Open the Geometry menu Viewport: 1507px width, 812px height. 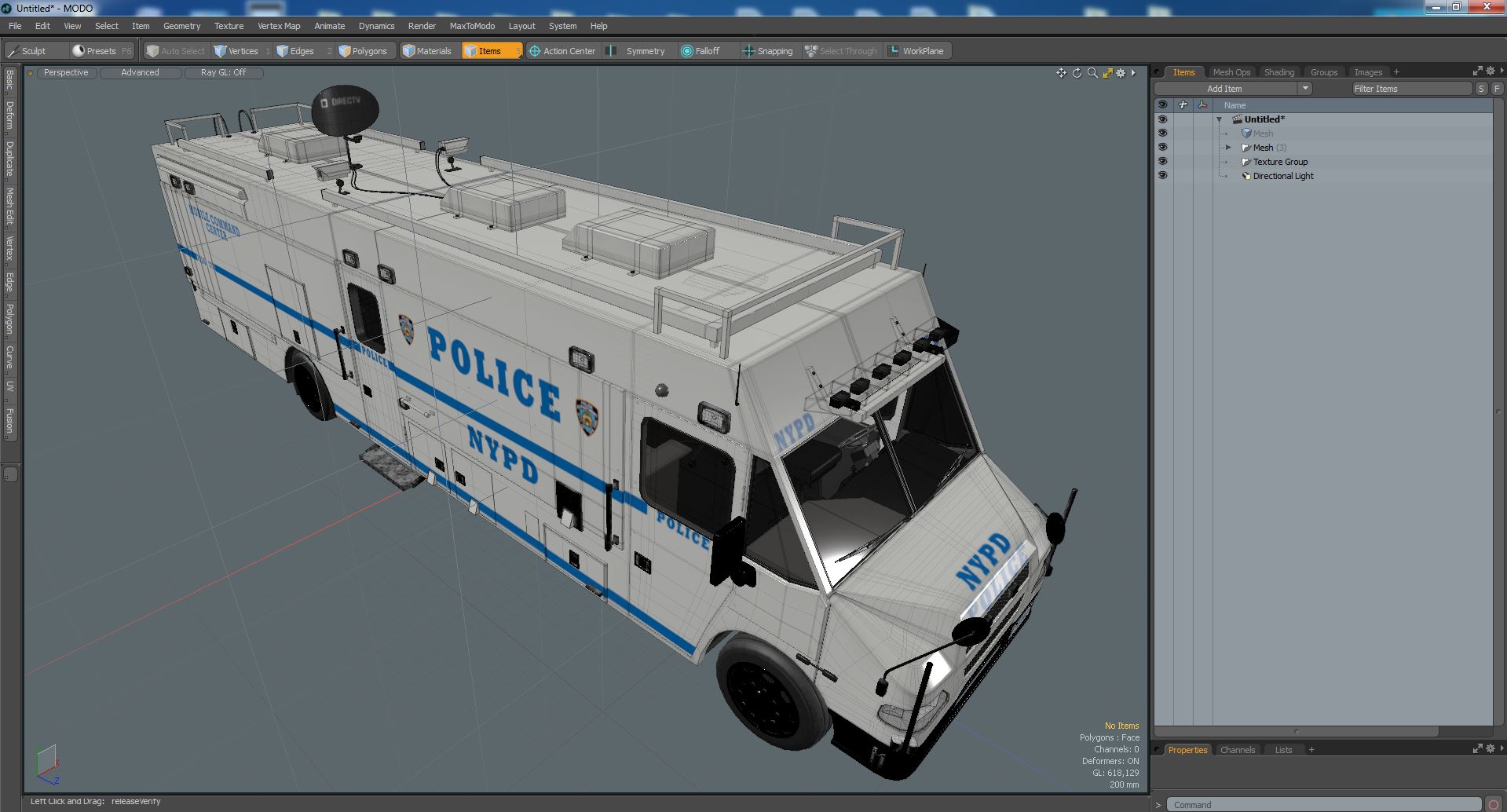pos(181,26)
